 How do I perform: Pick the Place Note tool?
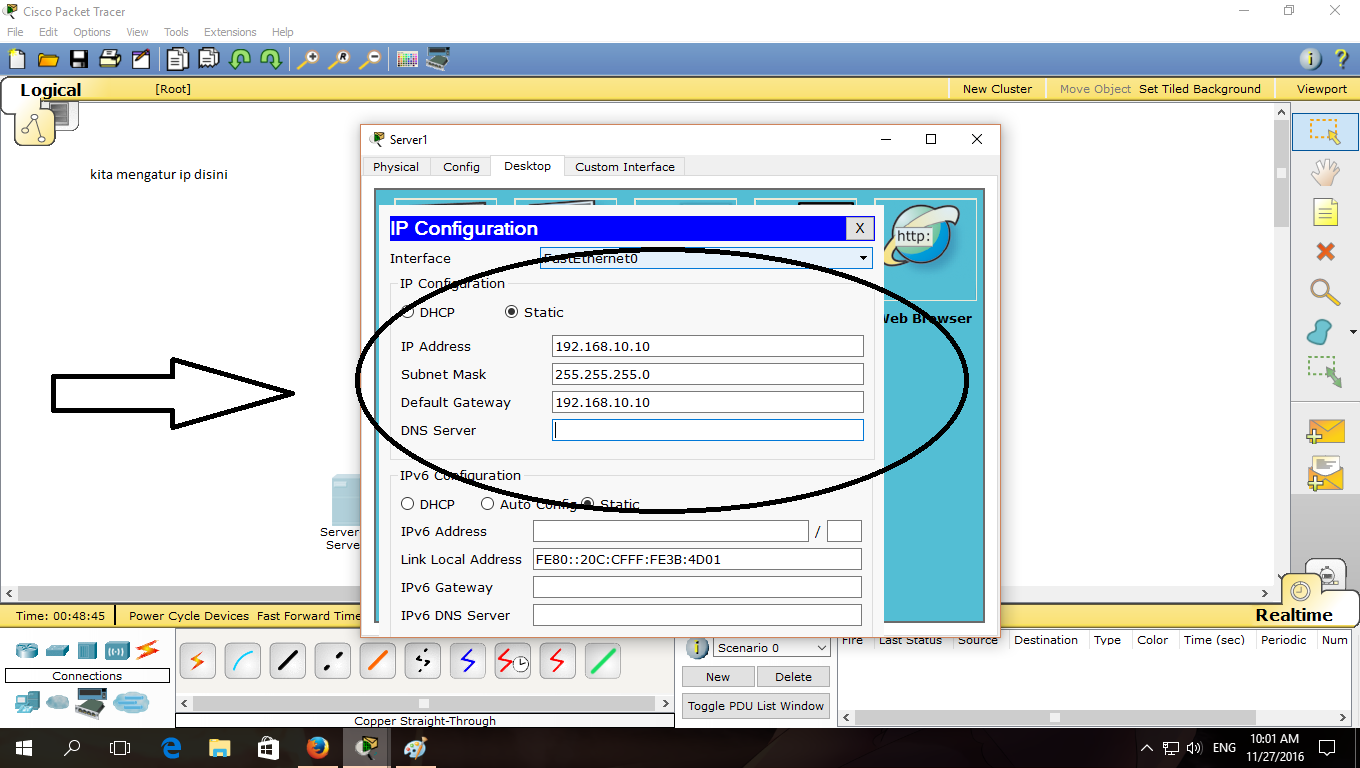[1325, 212]
